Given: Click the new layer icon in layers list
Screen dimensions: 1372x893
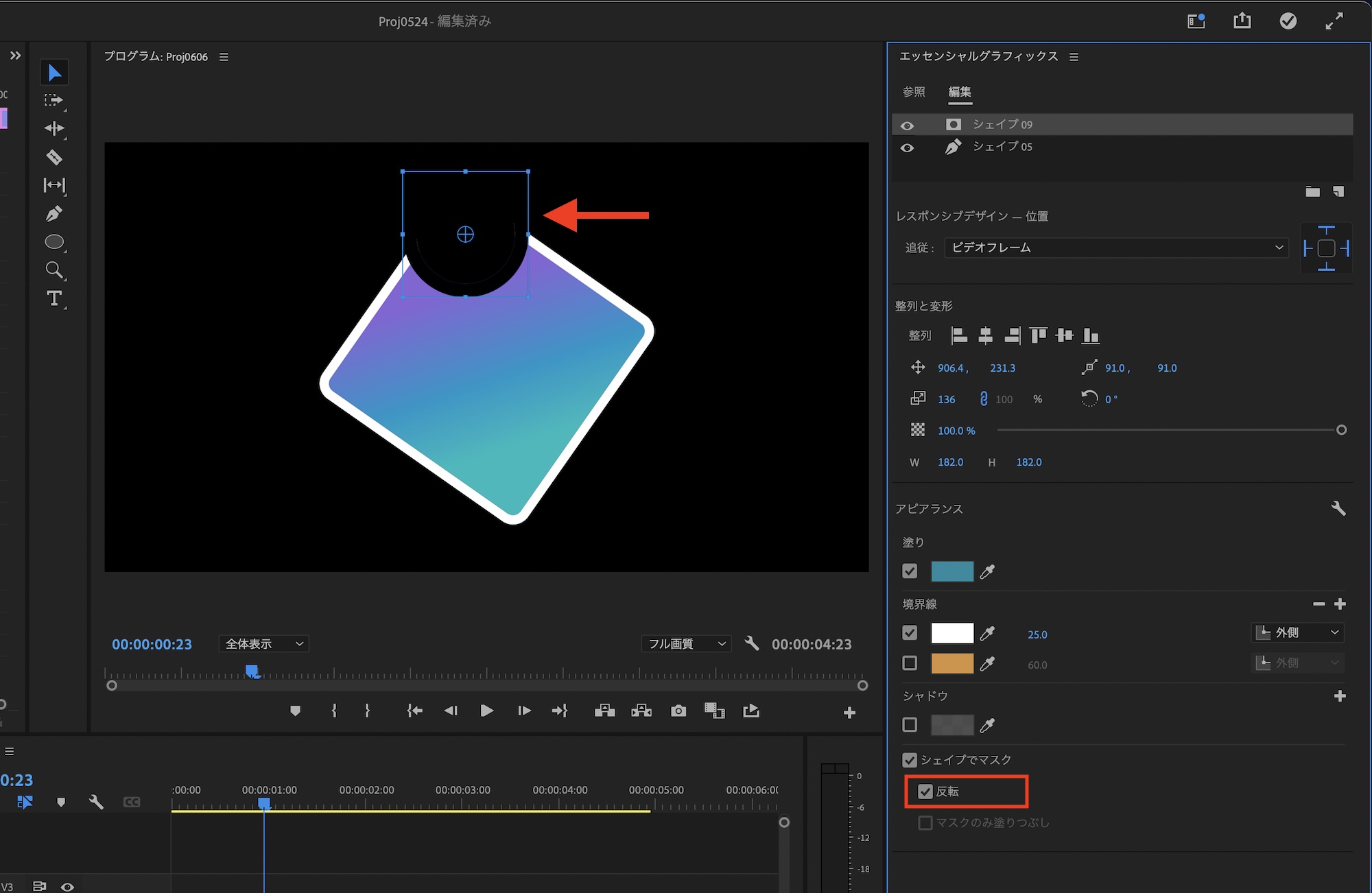Looking at the screenshot, I should (1338, 191).
